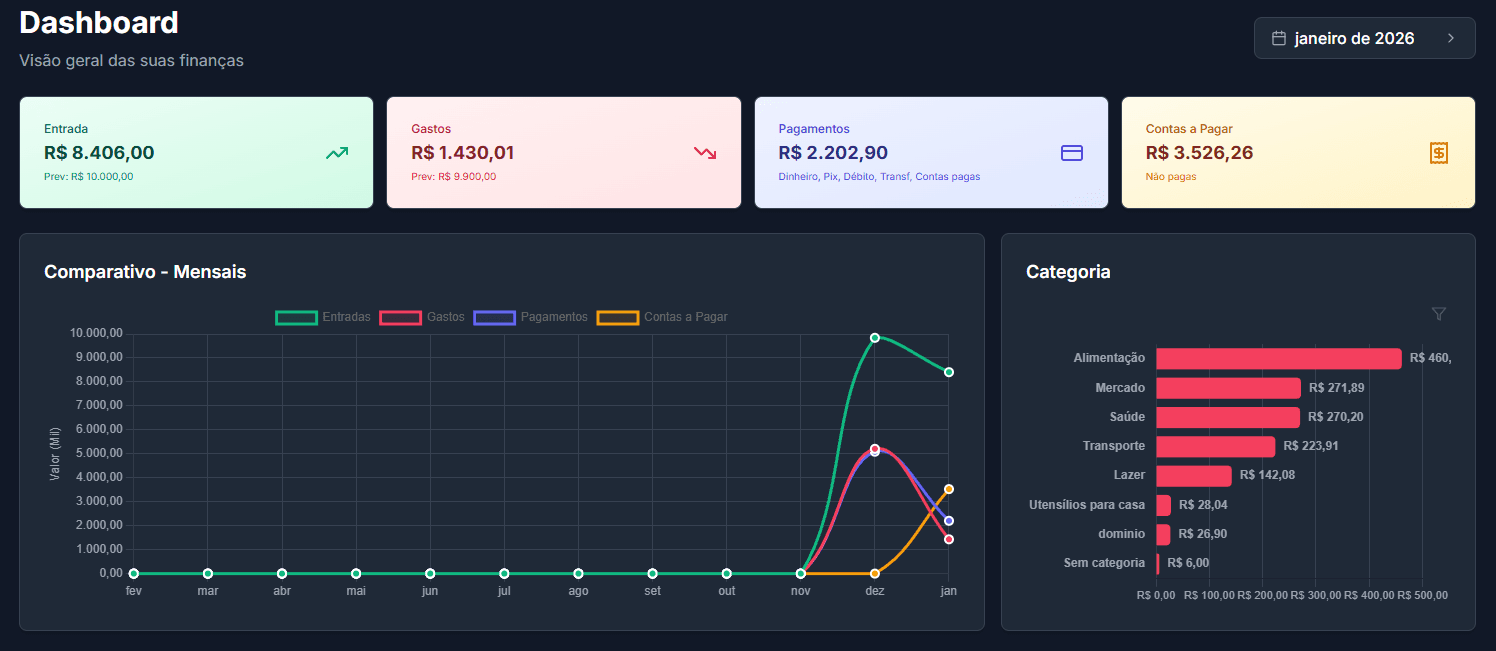
Task: Open the janeiro de 2026 month selector
Action: click(x=1354, y=38)
